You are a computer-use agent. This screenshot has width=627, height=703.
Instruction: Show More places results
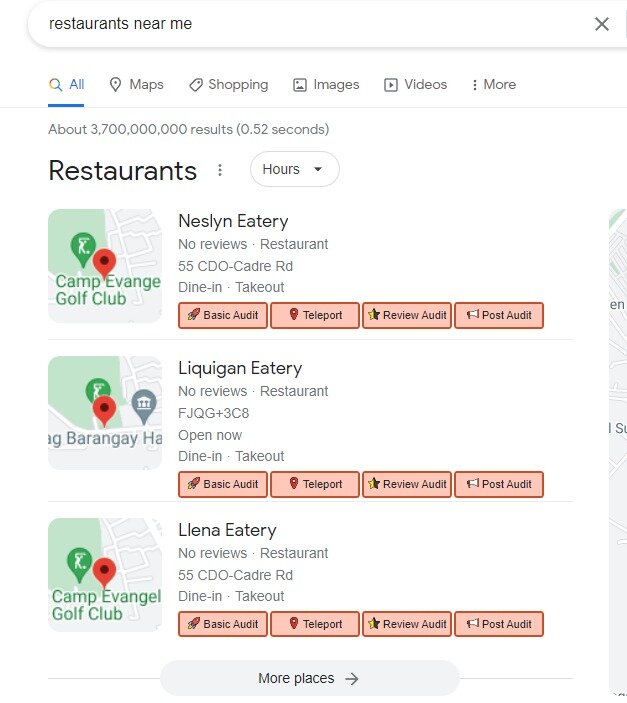pyautogui.click(x=309, y=678)
